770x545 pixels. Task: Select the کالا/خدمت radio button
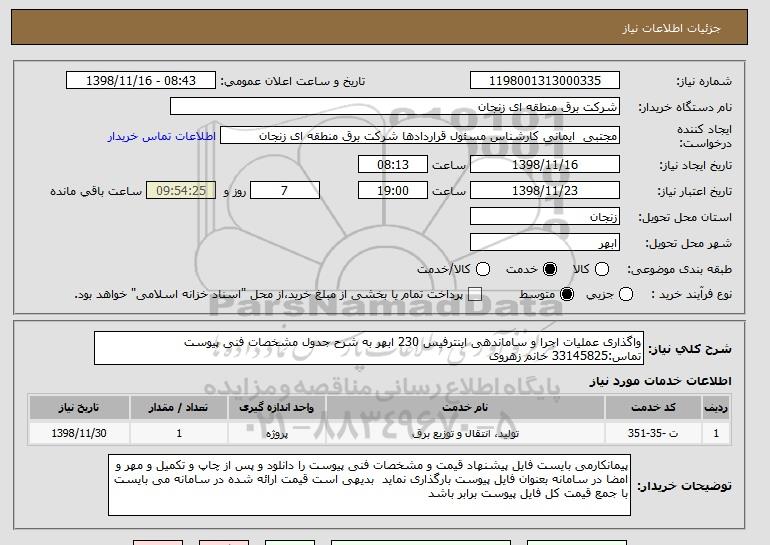click(483, 269)
